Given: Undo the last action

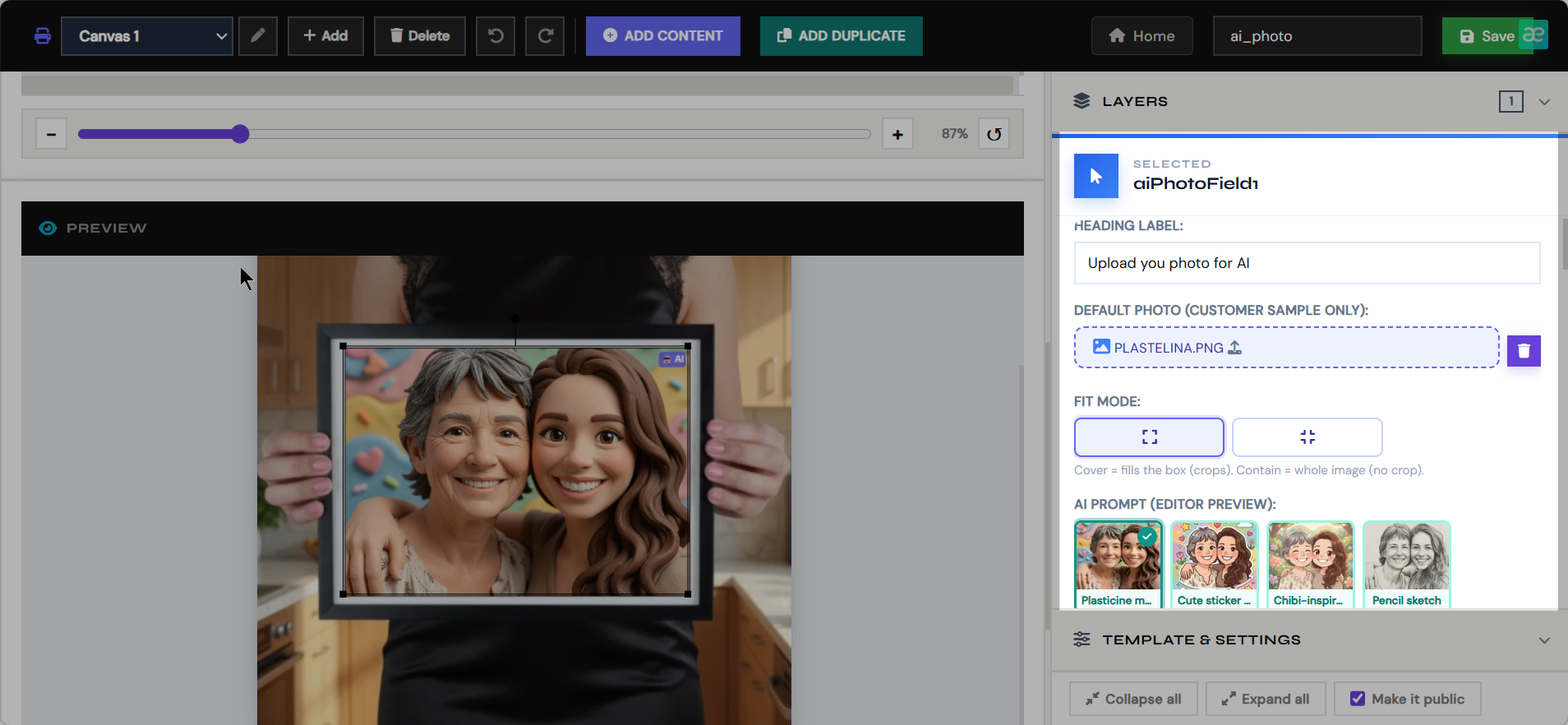Looking at the screenshot, I should (496, 36).
